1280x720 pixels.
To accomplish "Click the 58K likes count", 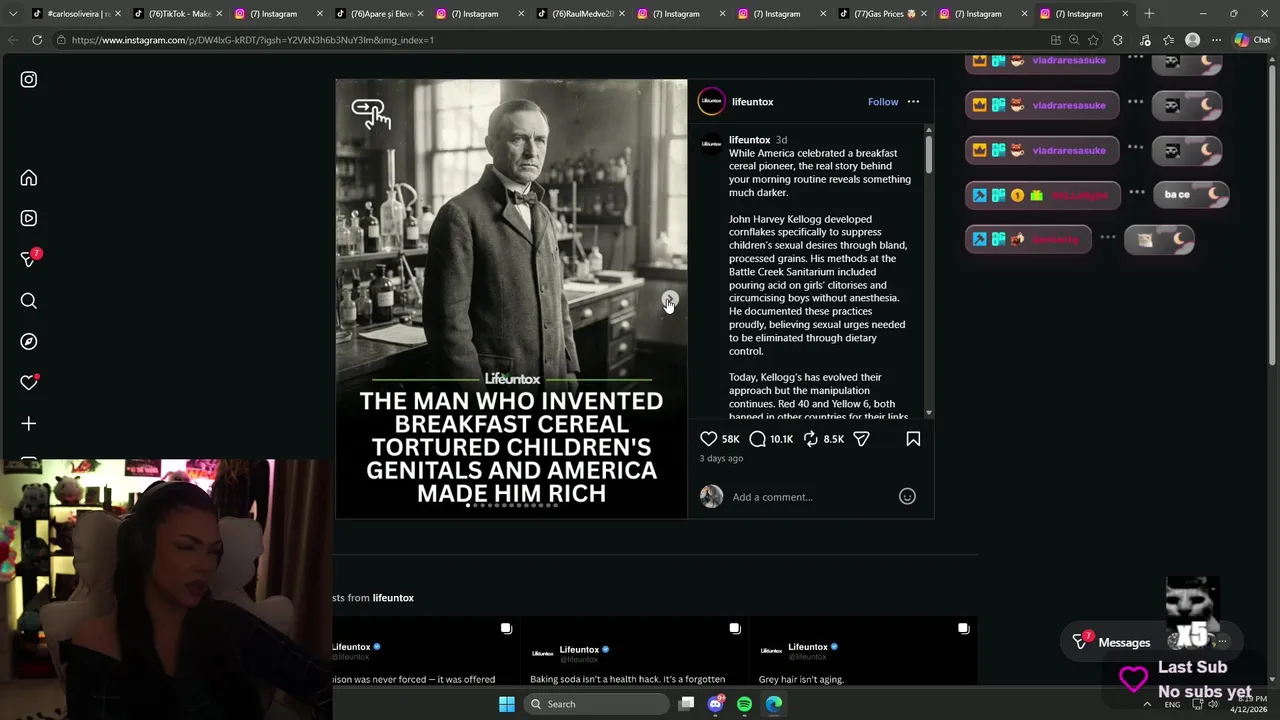I will tap(731, 439).
